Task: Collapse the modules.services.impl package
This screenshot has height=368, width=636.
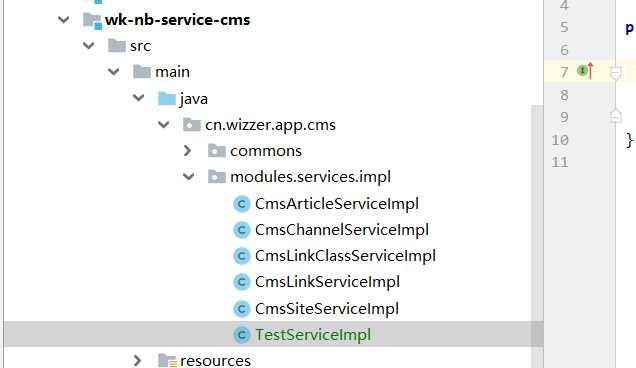Action: click(188, 176)
